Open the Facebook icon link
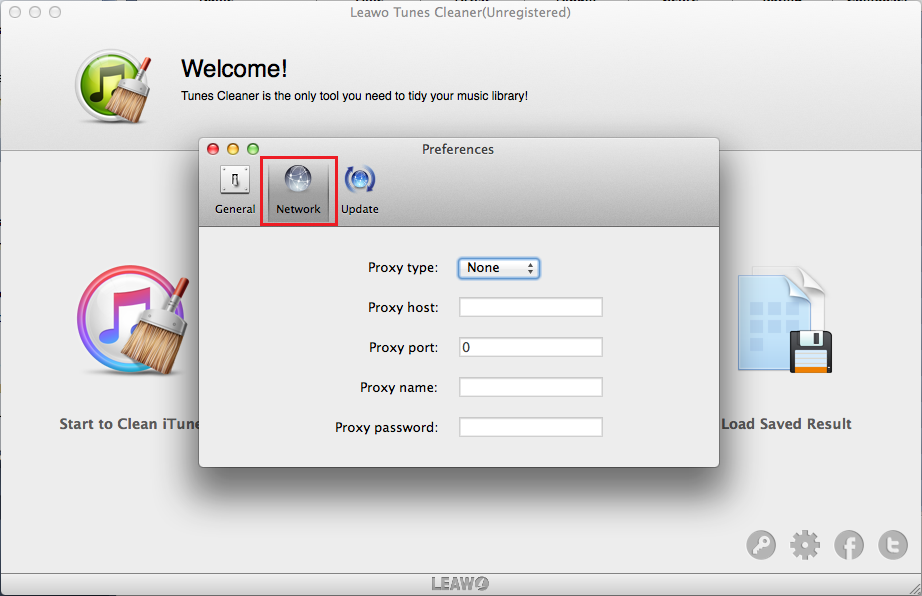The height and width of the screenshot is (596, 922). pos(849,545)
